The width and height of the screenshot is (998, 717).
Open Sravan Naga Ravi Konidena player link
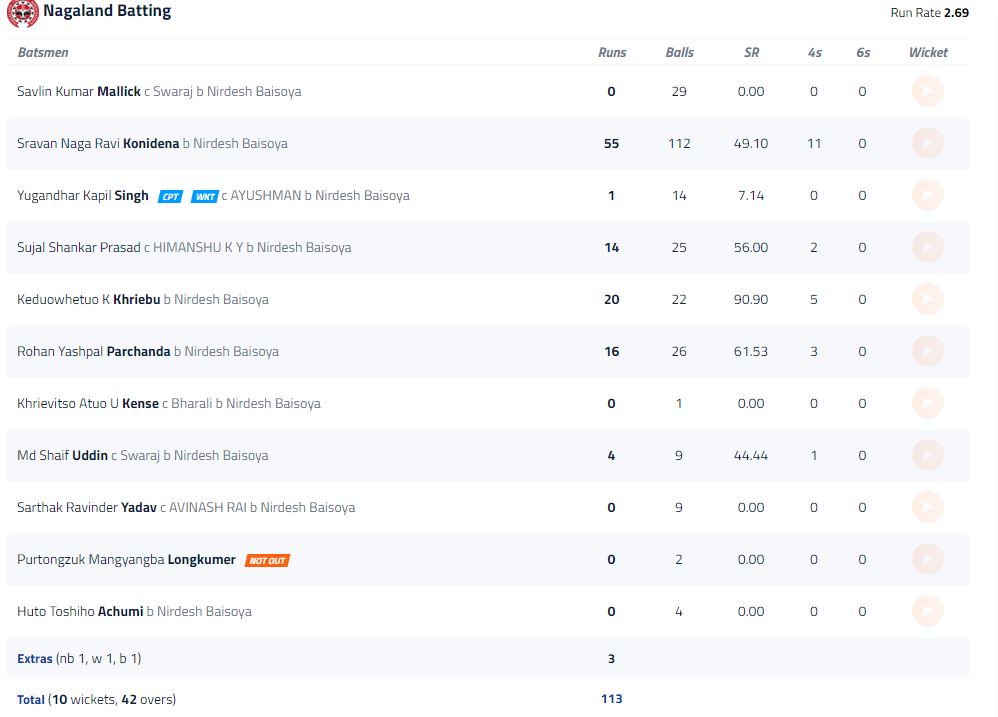point(98,143)
